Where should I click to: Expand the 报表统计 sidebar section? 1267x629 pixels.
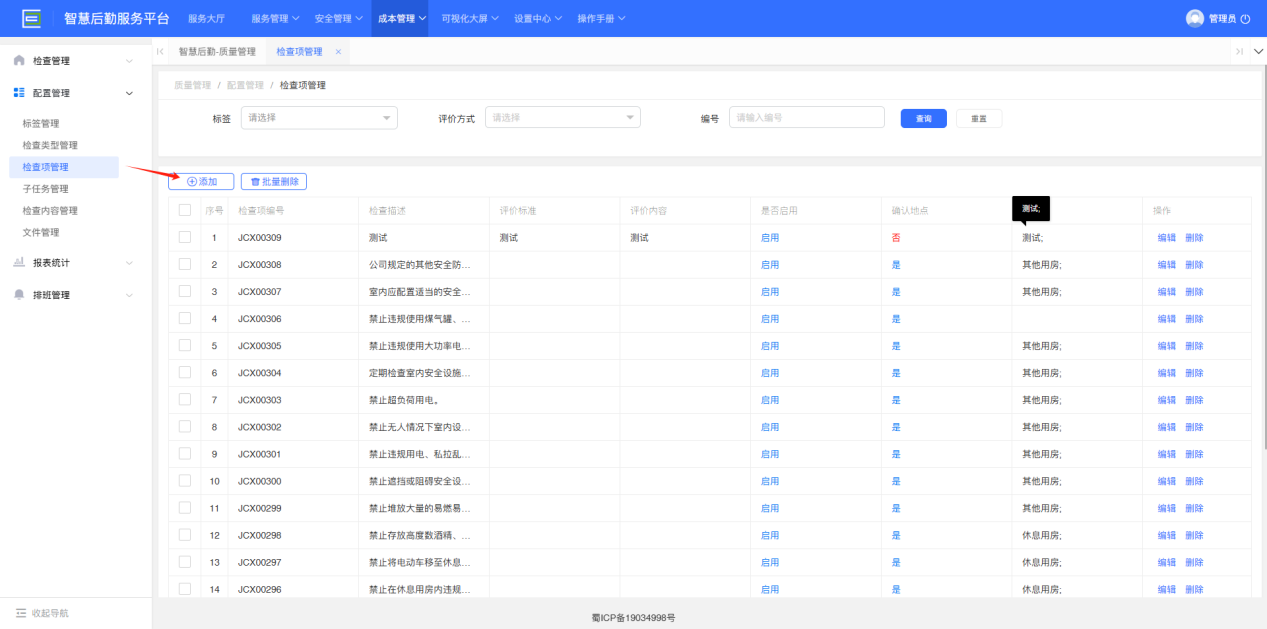[x=129, y=263]
